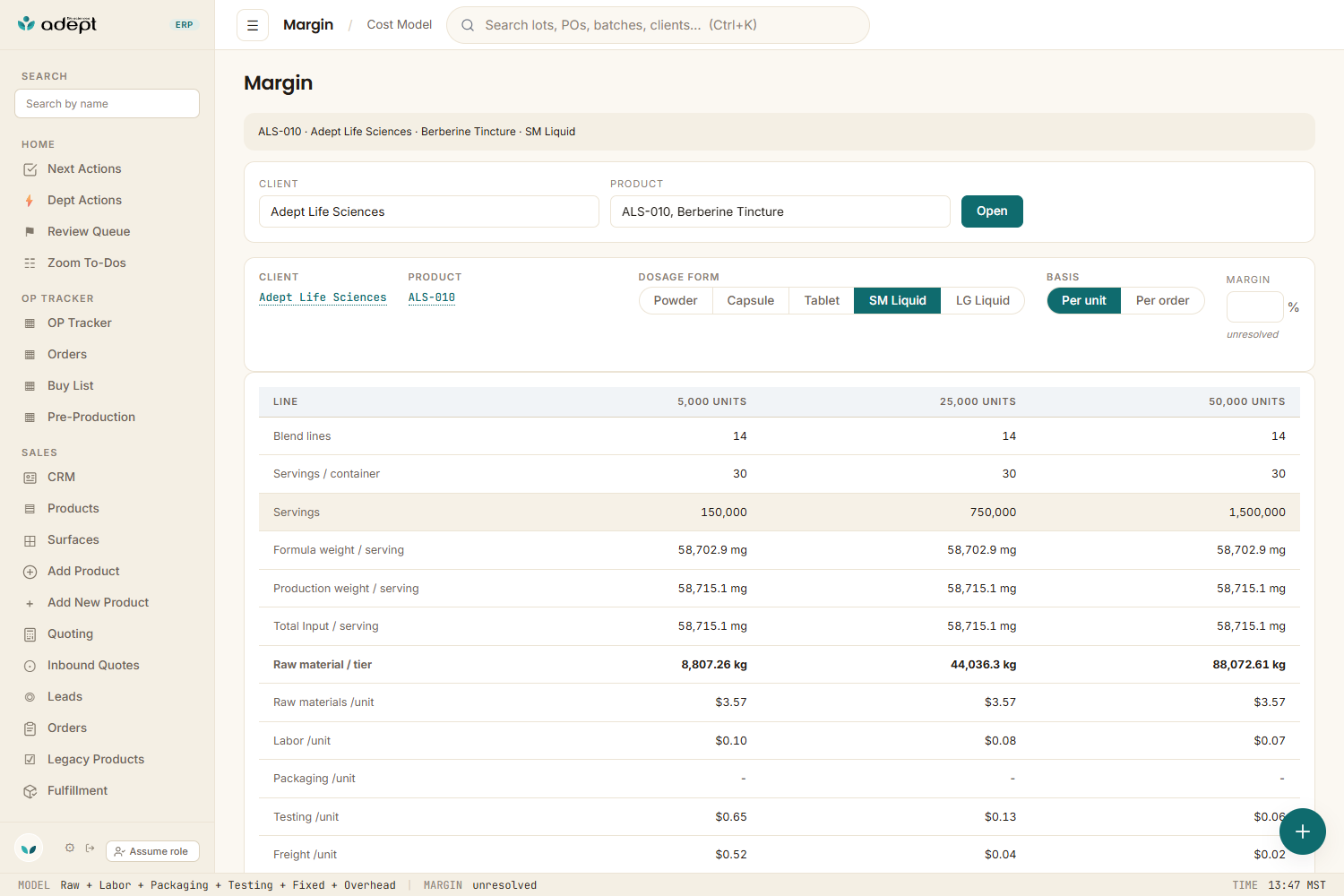Toggle the sidebar hamburger menu button
Image resolution: width=1344 pixels, height=896 pixels.
click(x=253, y=25)
